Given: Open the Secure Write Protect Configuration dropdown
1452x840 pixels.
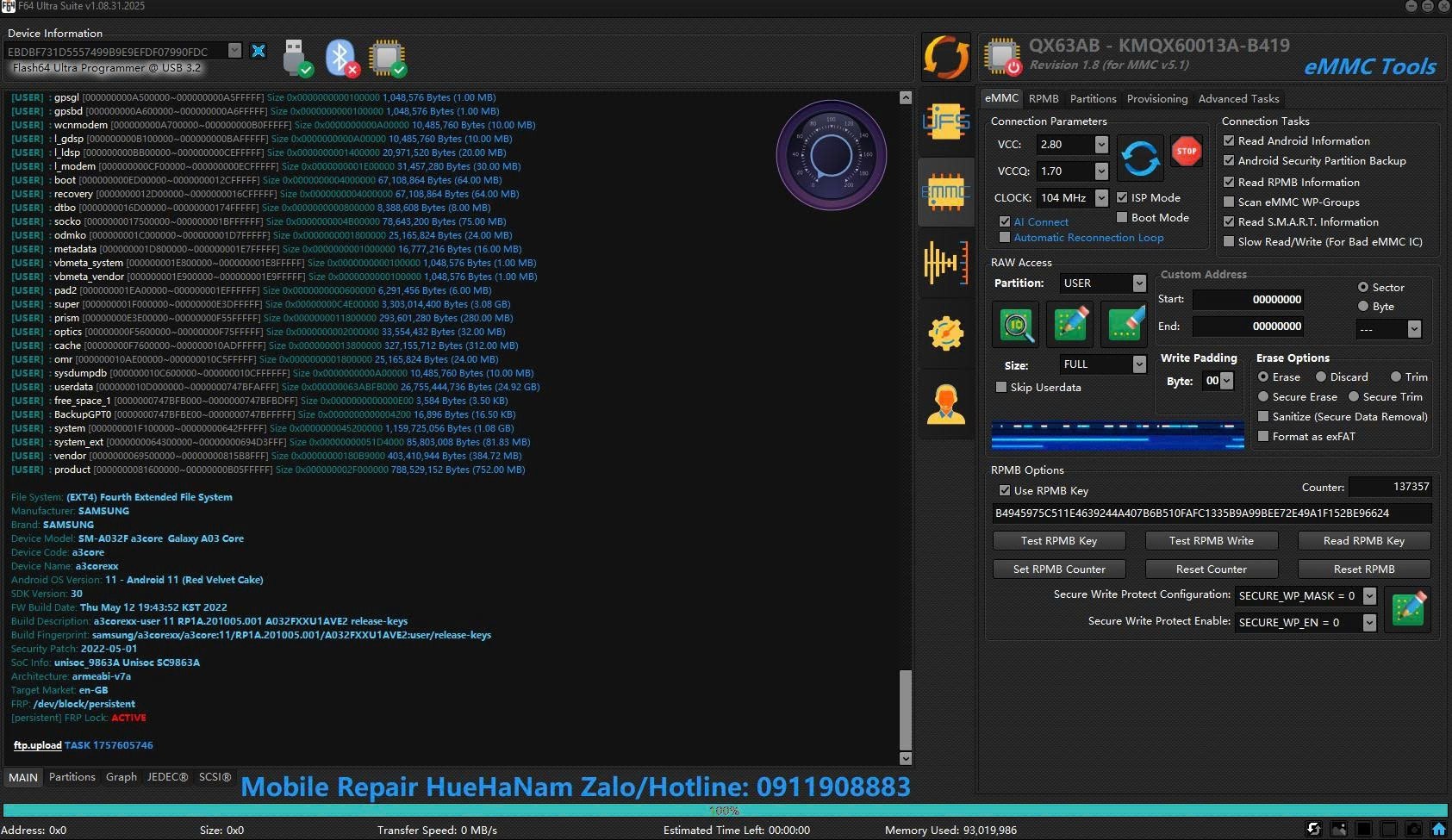Looking at the screenshot, I should point(1369,596).
